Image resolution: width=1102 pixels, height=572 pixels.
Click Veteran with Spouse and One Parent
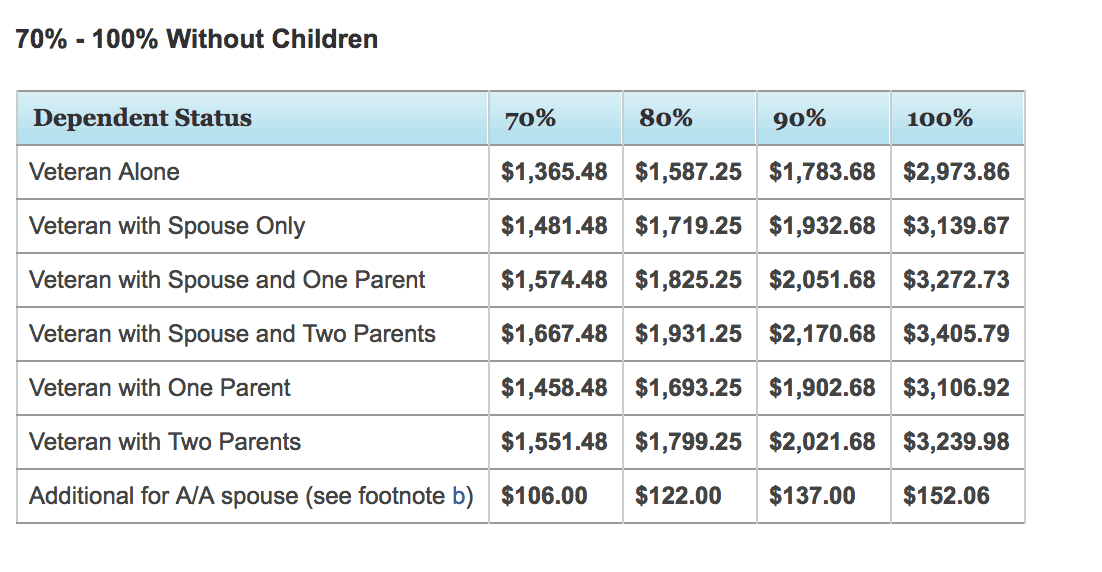pyautogui.click(x=227, y=280)
